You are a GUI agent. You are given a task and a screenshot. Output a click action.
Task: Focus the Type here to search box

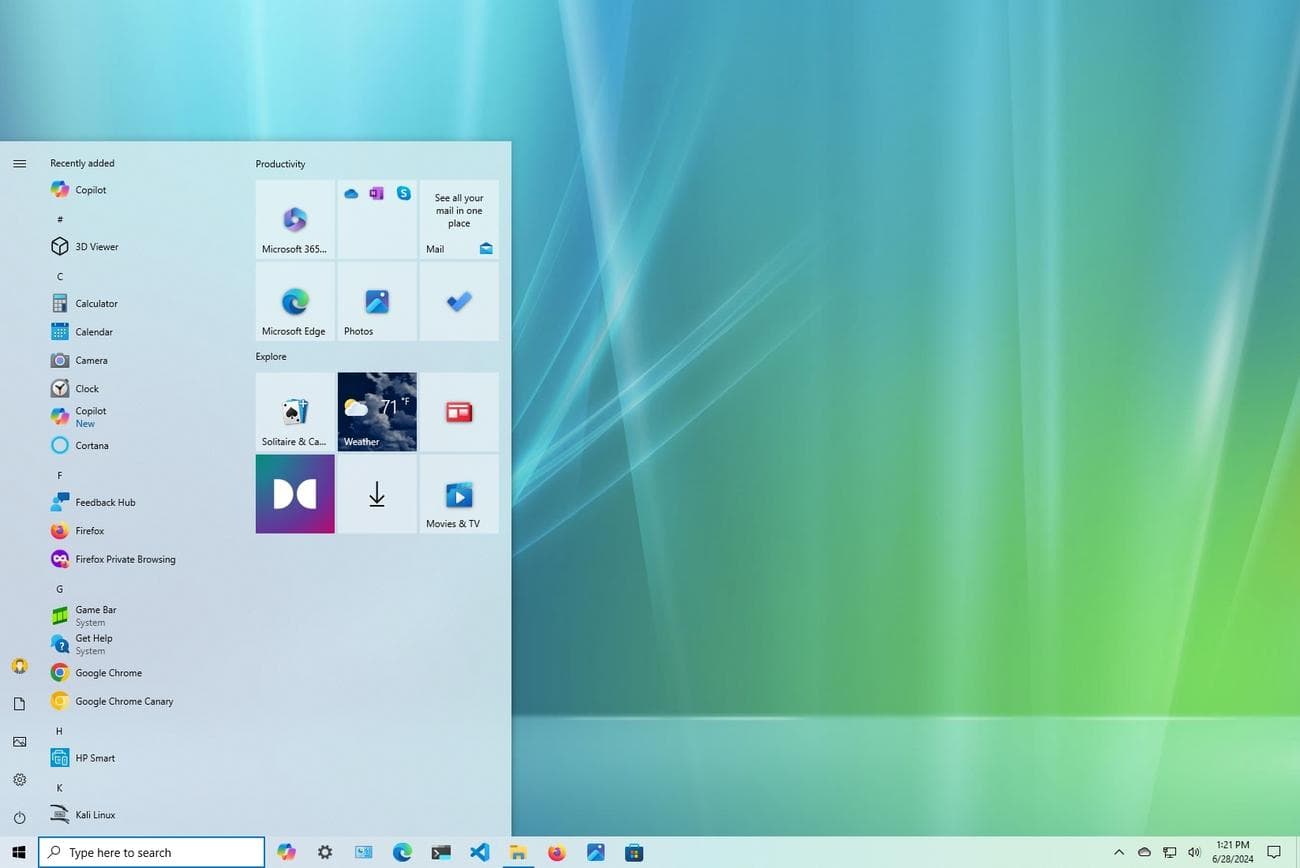coord(151,852)
